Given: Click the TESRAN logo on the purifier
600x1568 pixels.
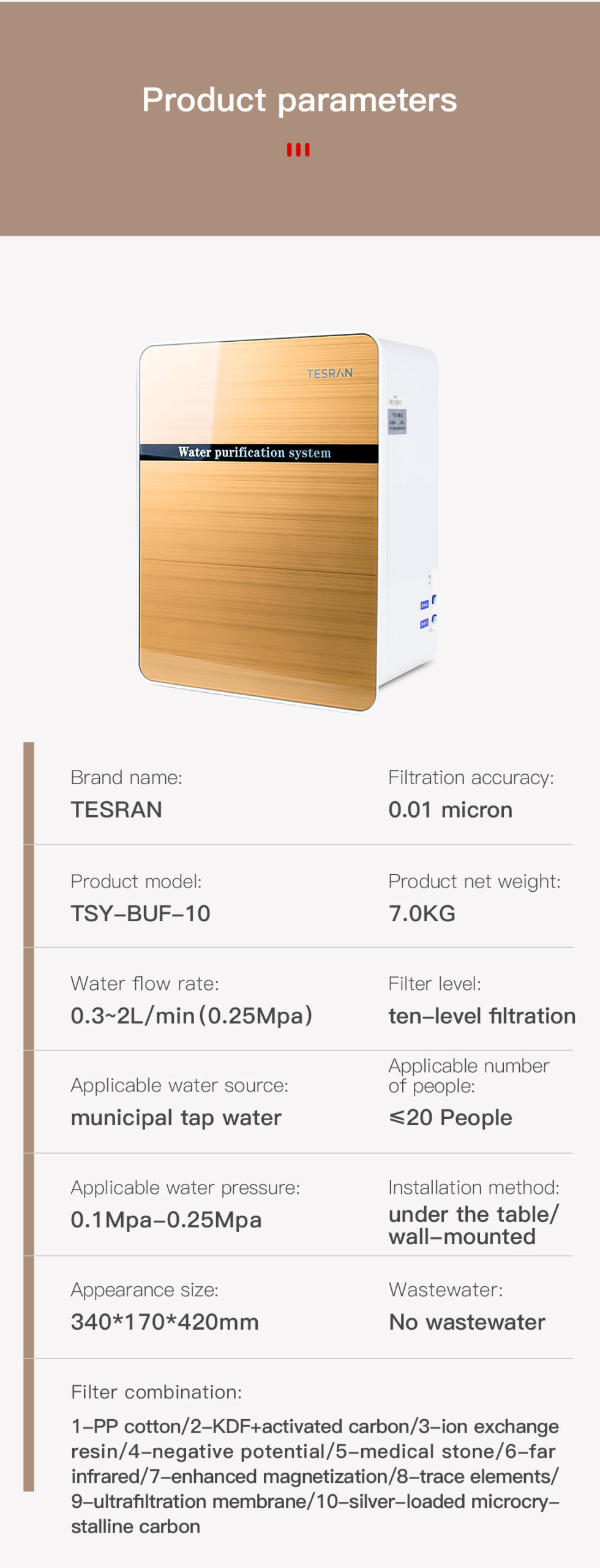Looking at the screenshot, I should 329,373.
